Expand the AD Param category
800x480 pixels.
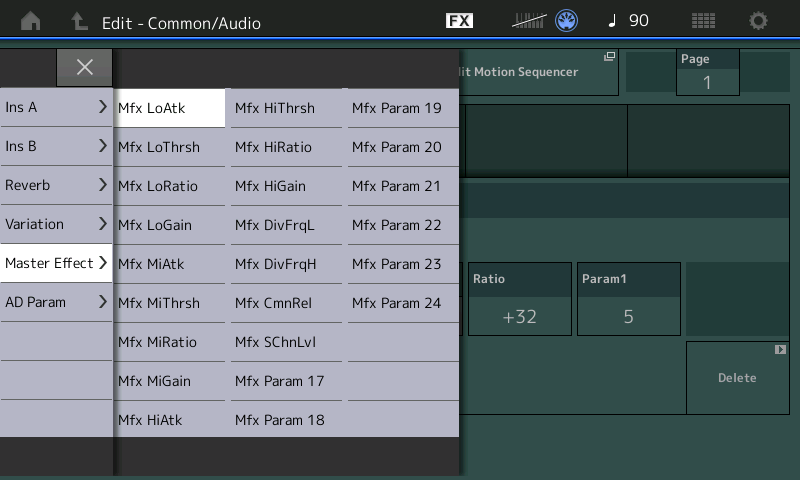(x=56, y=302)
